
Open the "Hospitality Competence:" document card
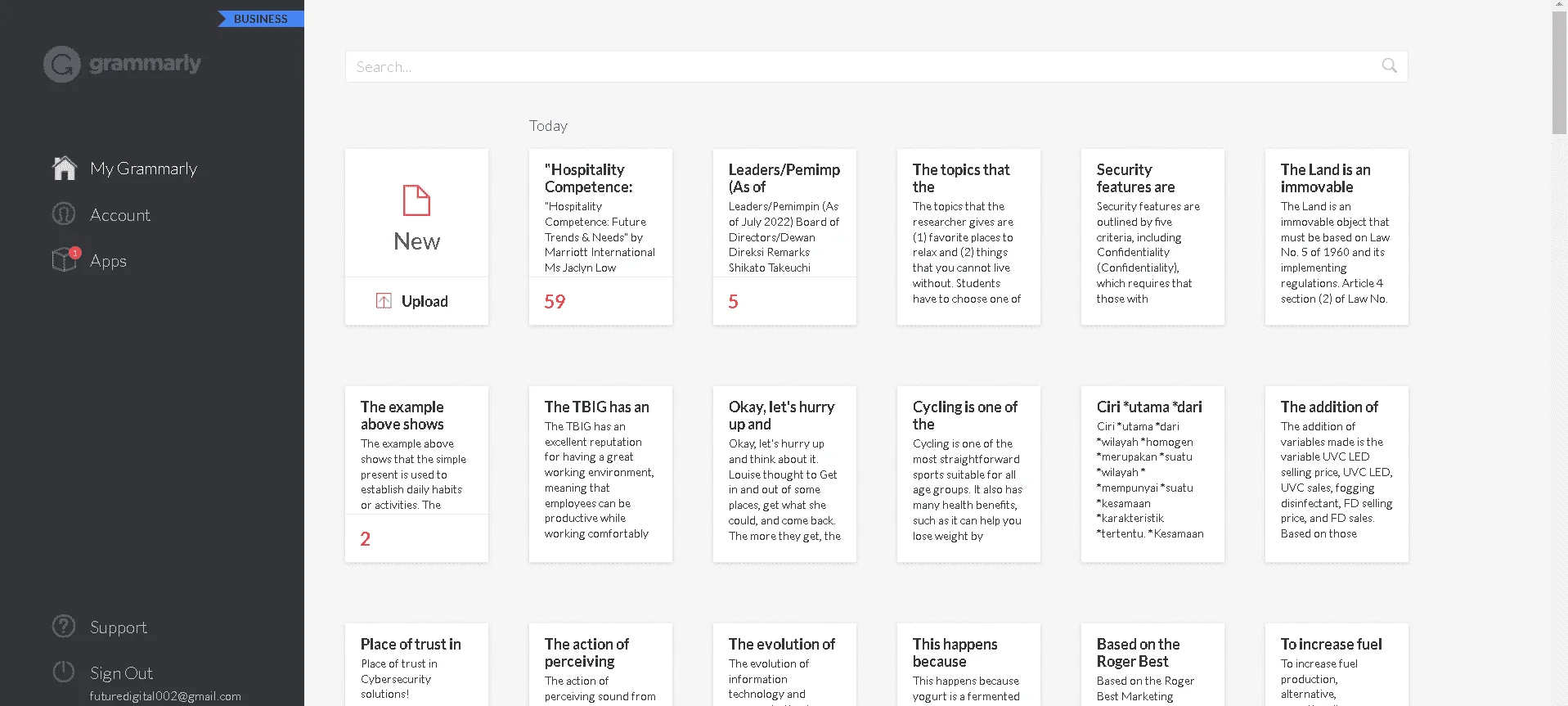[600, 236]
